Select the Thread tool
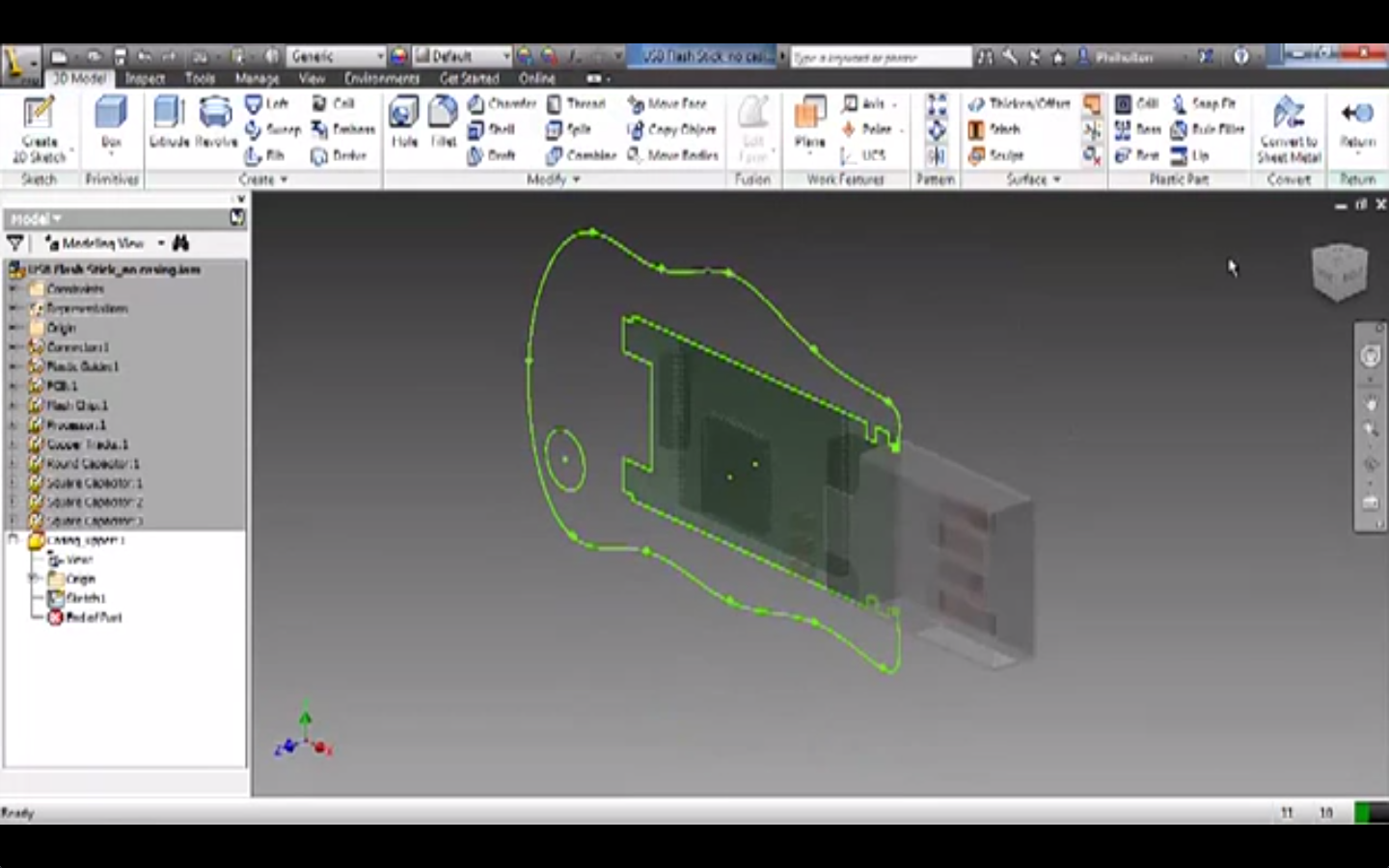The width and height of the screenshot is (1389, 868). pyautogui.click(x=576, y=103)
